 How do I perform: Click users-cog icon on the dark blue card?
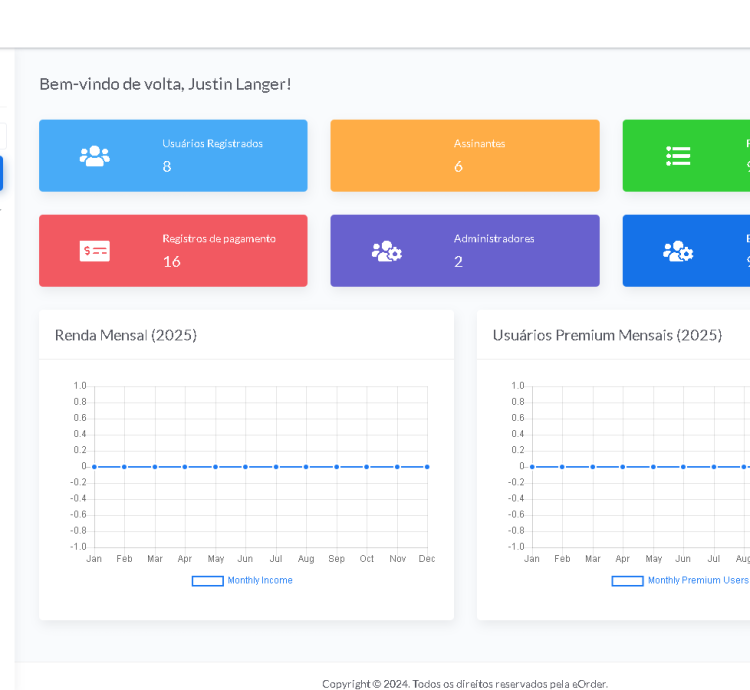tap(678, 251)
